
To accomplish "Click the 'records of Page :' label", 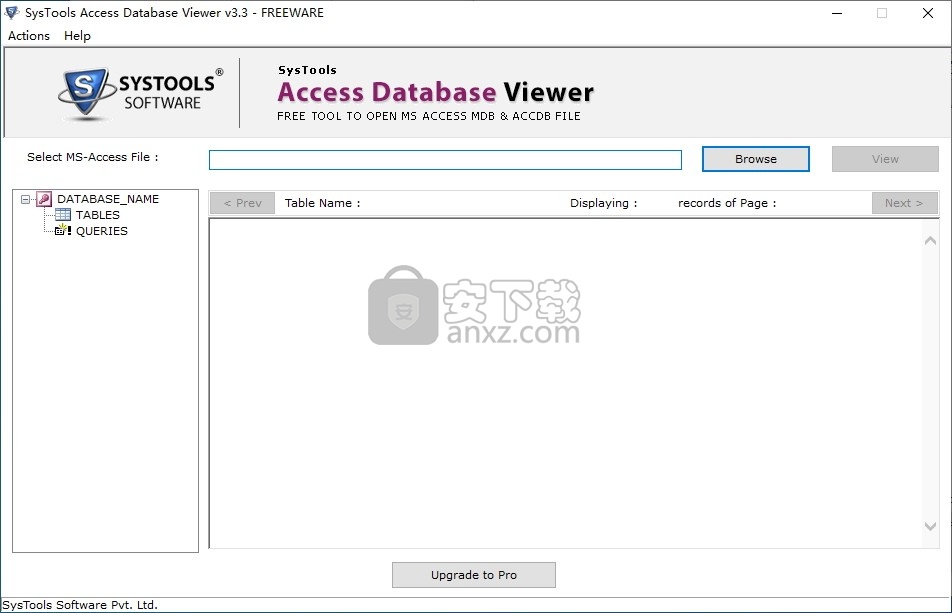I will coord(727,203).
